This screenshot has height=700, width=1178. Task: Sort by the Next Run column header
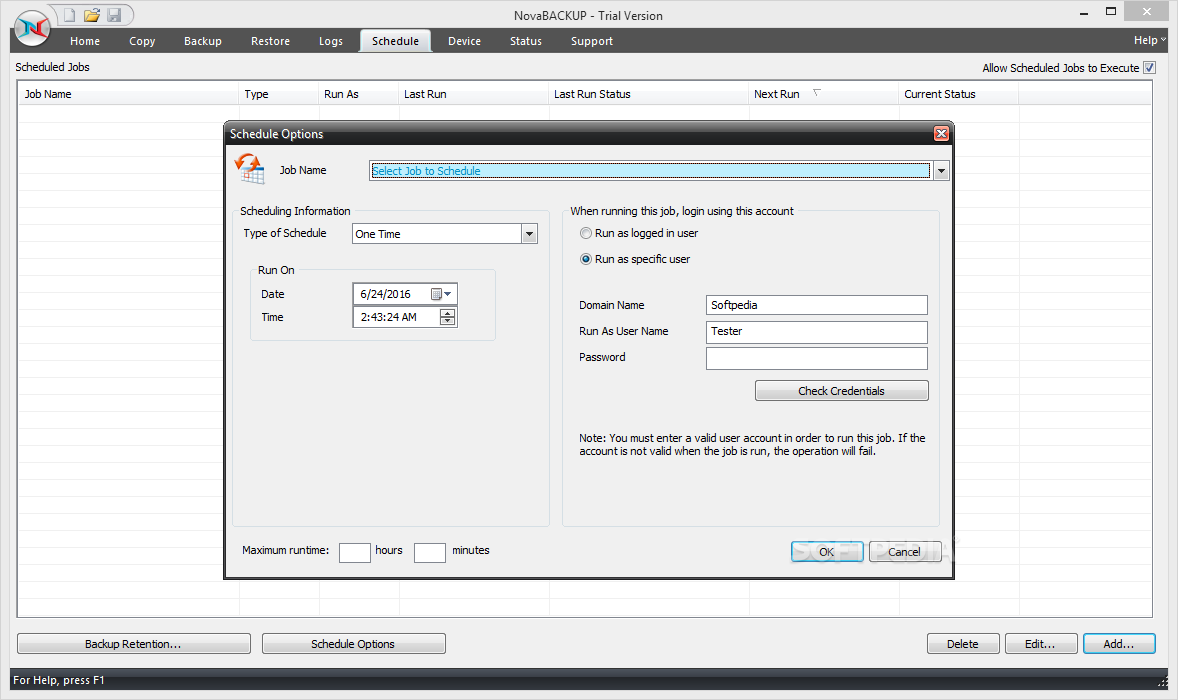[x=824, y=94]
